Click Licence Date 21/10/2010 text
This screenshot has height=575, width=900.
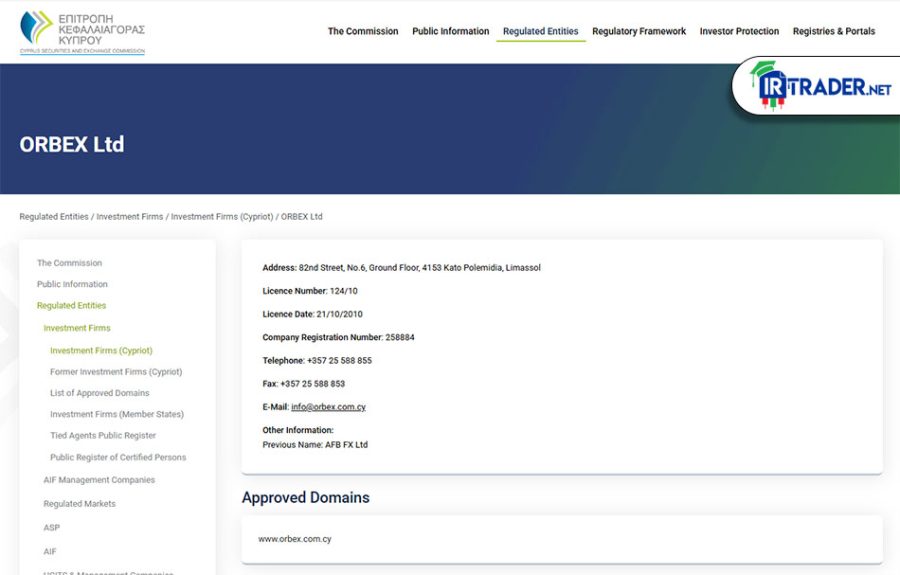coord(312,314)
